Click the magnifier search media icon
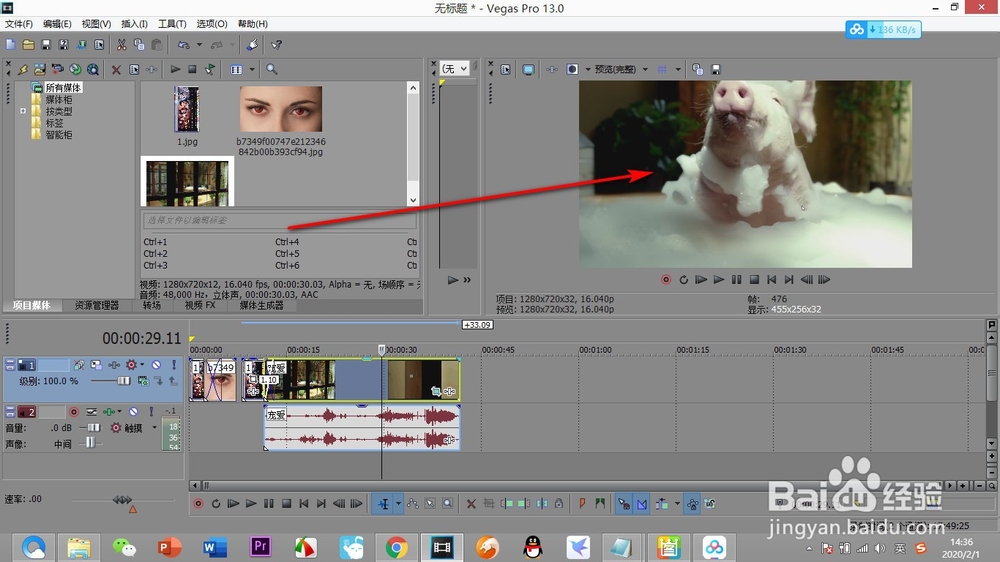 tap(272, 69)
